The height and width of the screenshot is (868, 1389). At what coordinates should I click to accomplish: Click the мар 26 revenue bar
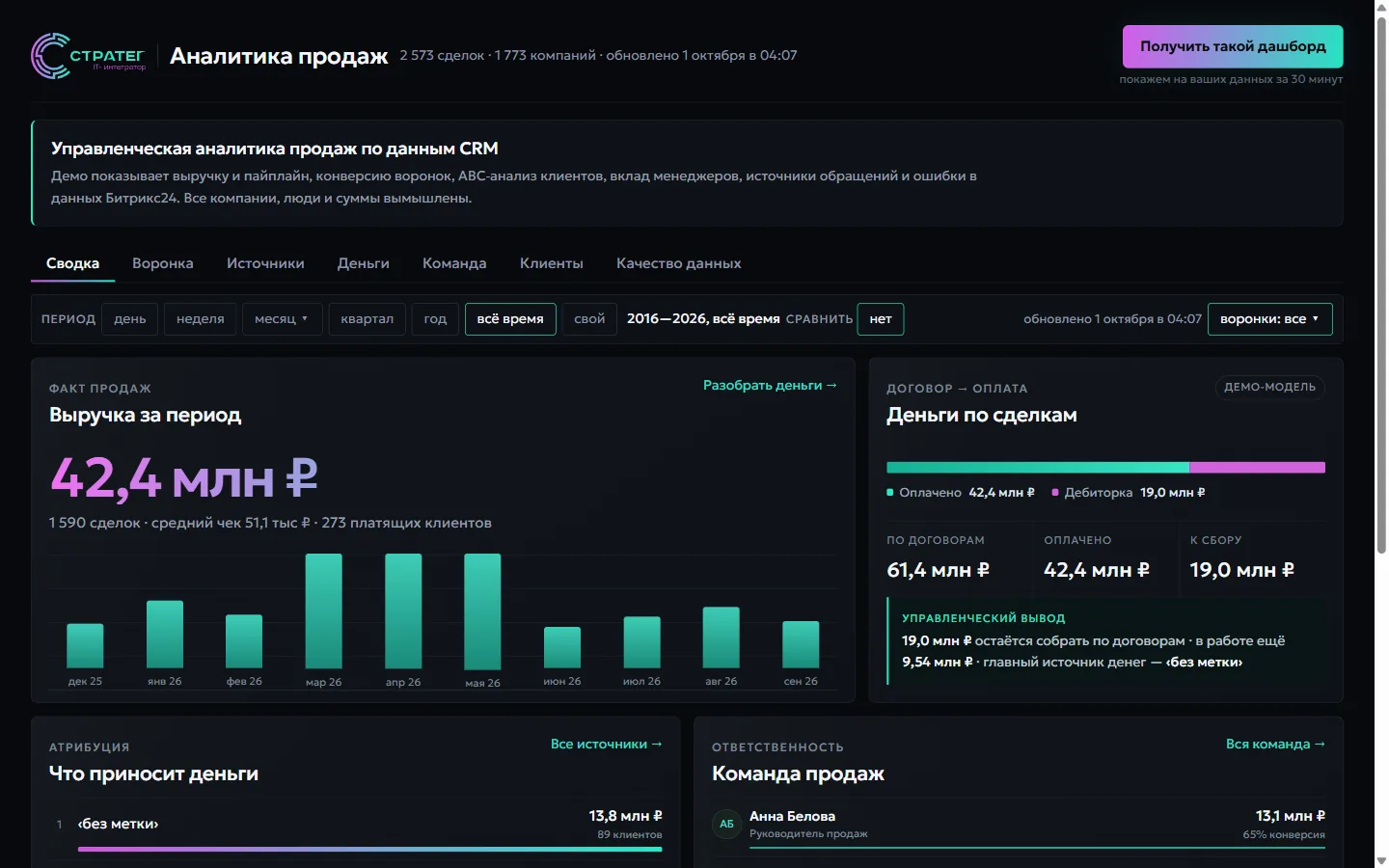coord(323,611)
